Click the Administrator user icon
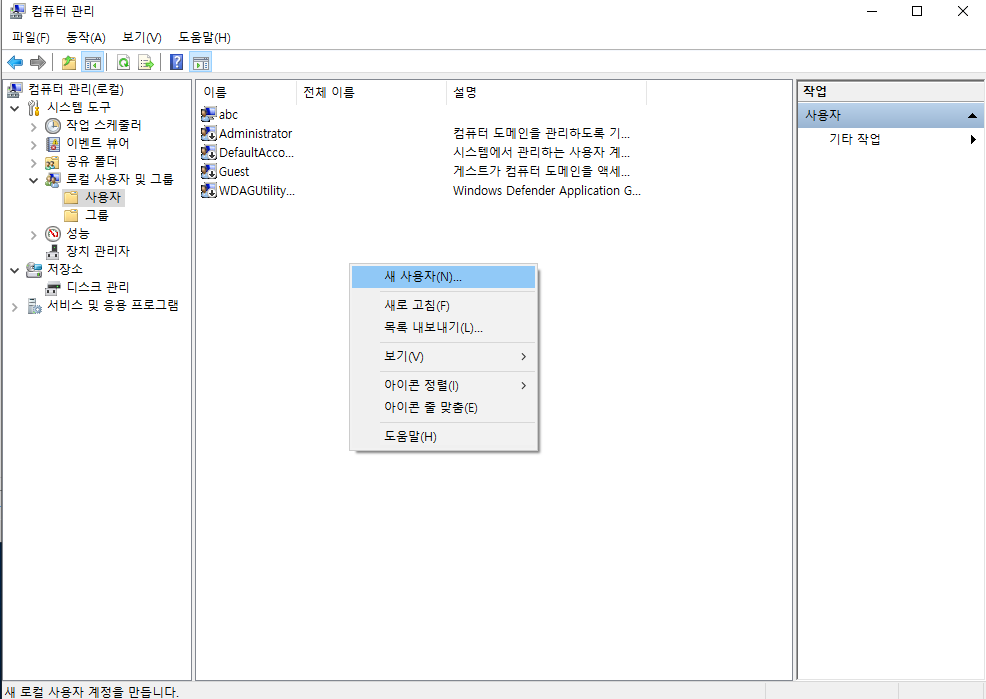This screenshot has height=699, width=986. tap(208, 133)
